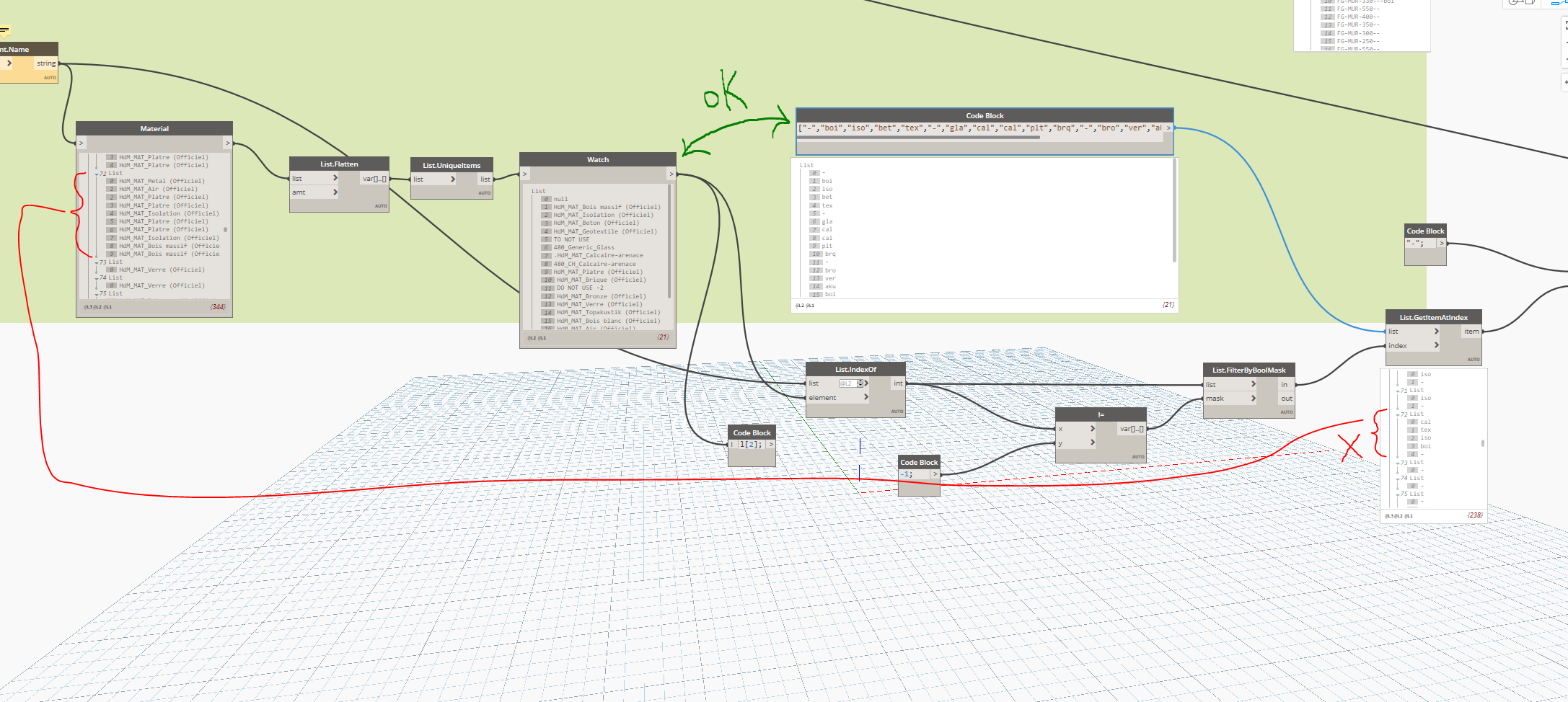Click the {344} item count on Material node
The image size is (1568, 702).
click(x=218, y=306)
